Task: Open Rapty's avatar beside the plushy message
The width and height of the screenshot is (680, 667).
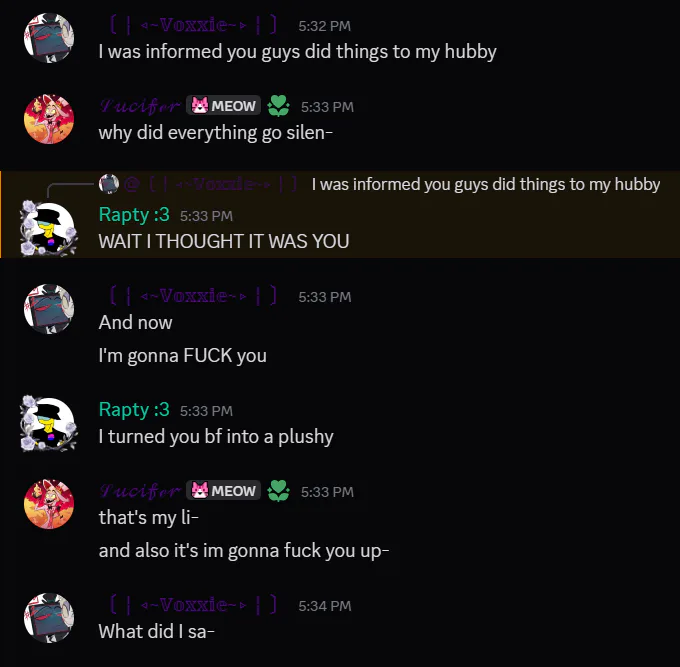Action: coord(49,423)
